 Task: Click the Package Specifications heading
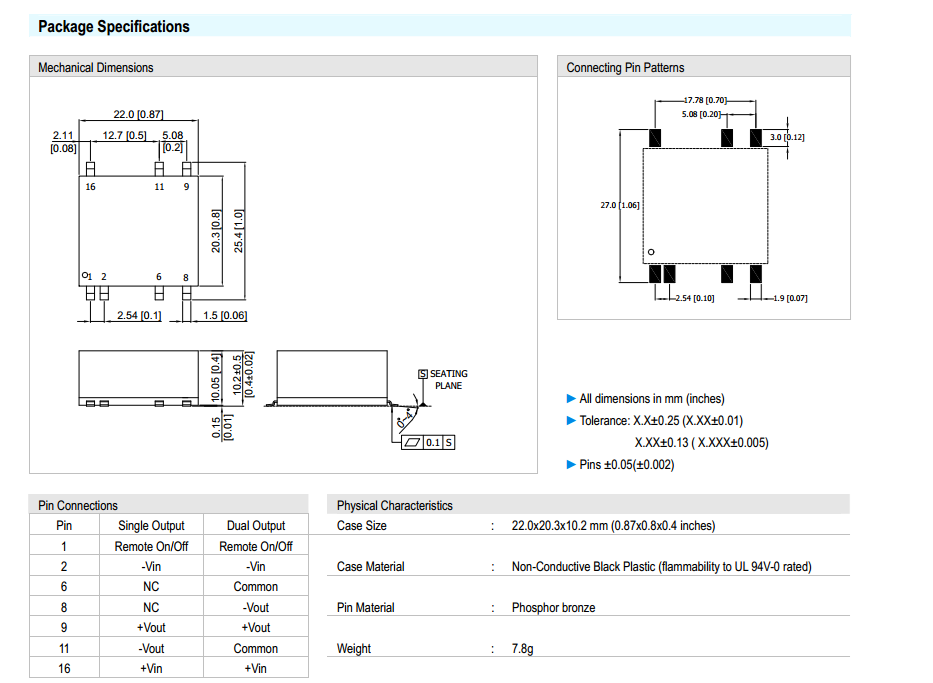tap(113, 27)
